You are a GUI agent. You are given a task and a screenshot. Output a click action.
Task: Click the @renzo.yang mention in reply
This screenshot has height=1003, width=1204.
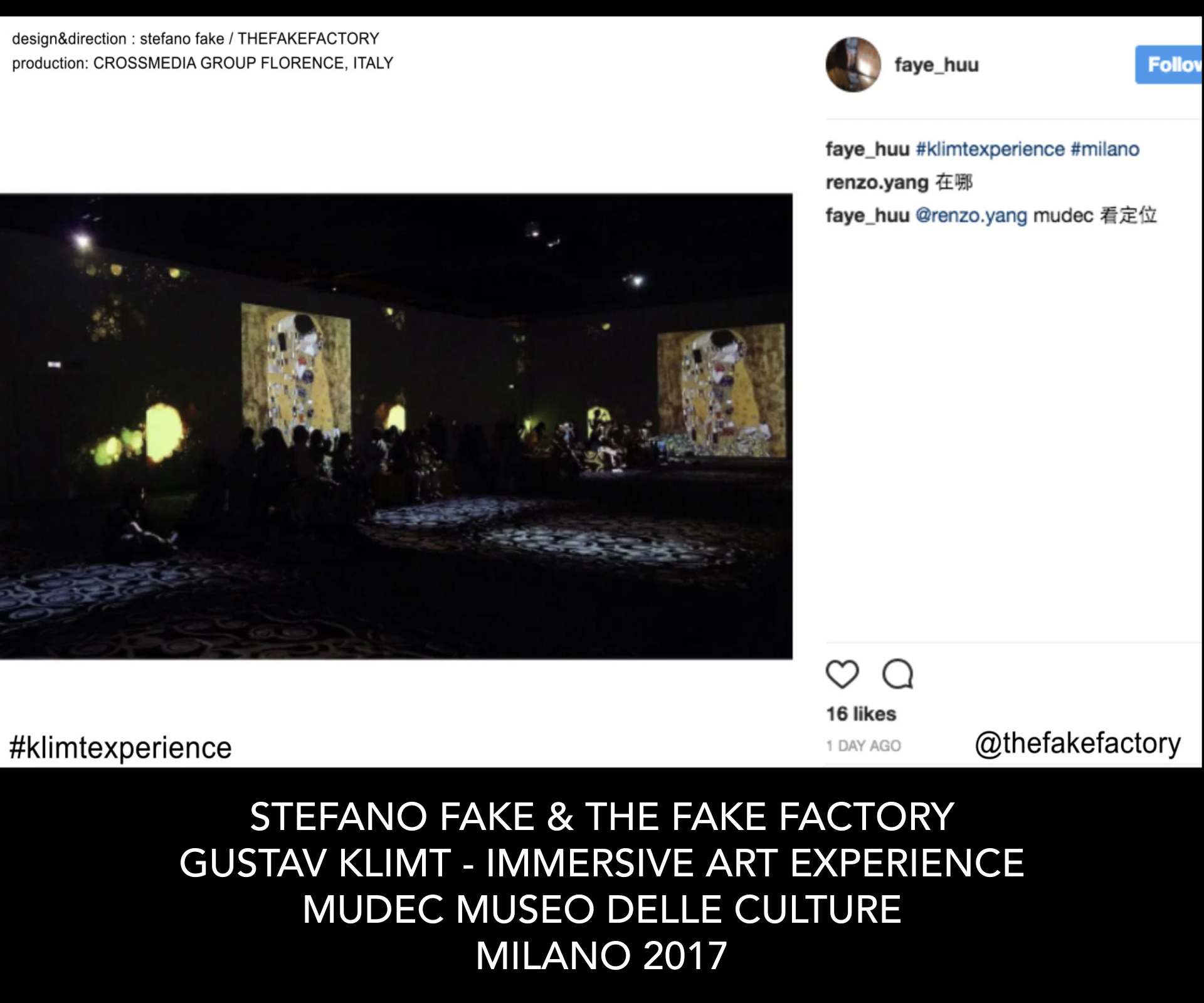click(x=971, y=216)
